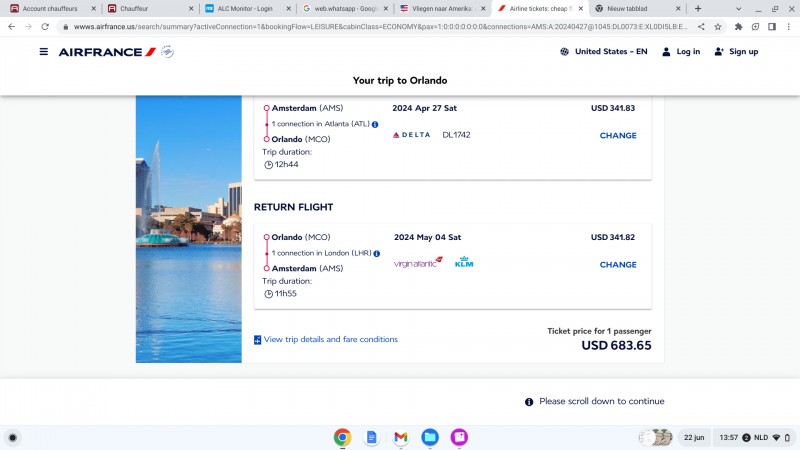
Task: Change the return Orlando to Amsterdam flight
Action: [x=618, y=265]
